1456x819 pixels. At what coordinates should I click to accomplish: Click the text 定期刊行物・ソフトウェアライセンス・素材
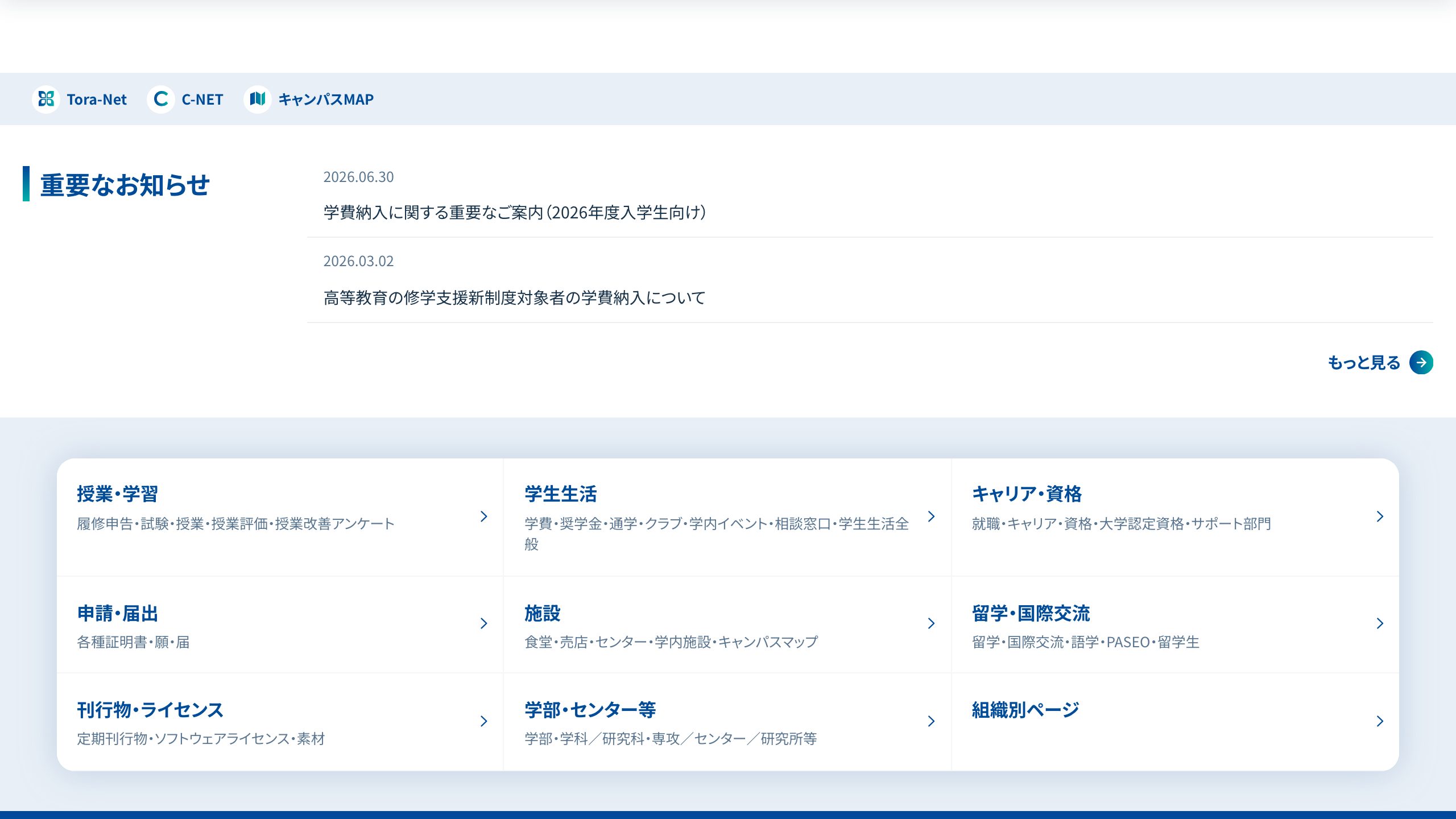[x=201, y=739]
